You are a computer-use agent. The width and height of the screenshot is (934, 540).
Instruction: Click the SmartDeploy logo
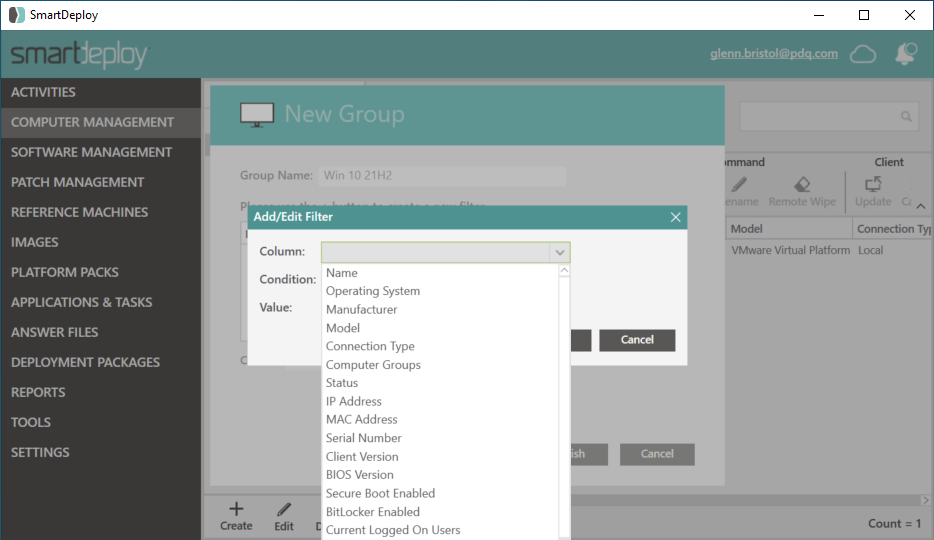click(79, 55)
